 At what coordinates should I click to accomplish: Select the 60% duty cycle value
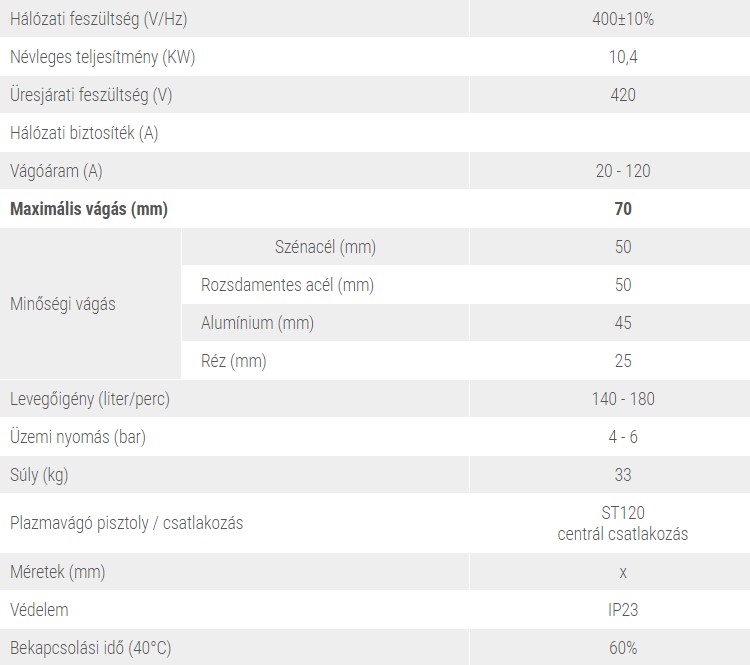623,647
